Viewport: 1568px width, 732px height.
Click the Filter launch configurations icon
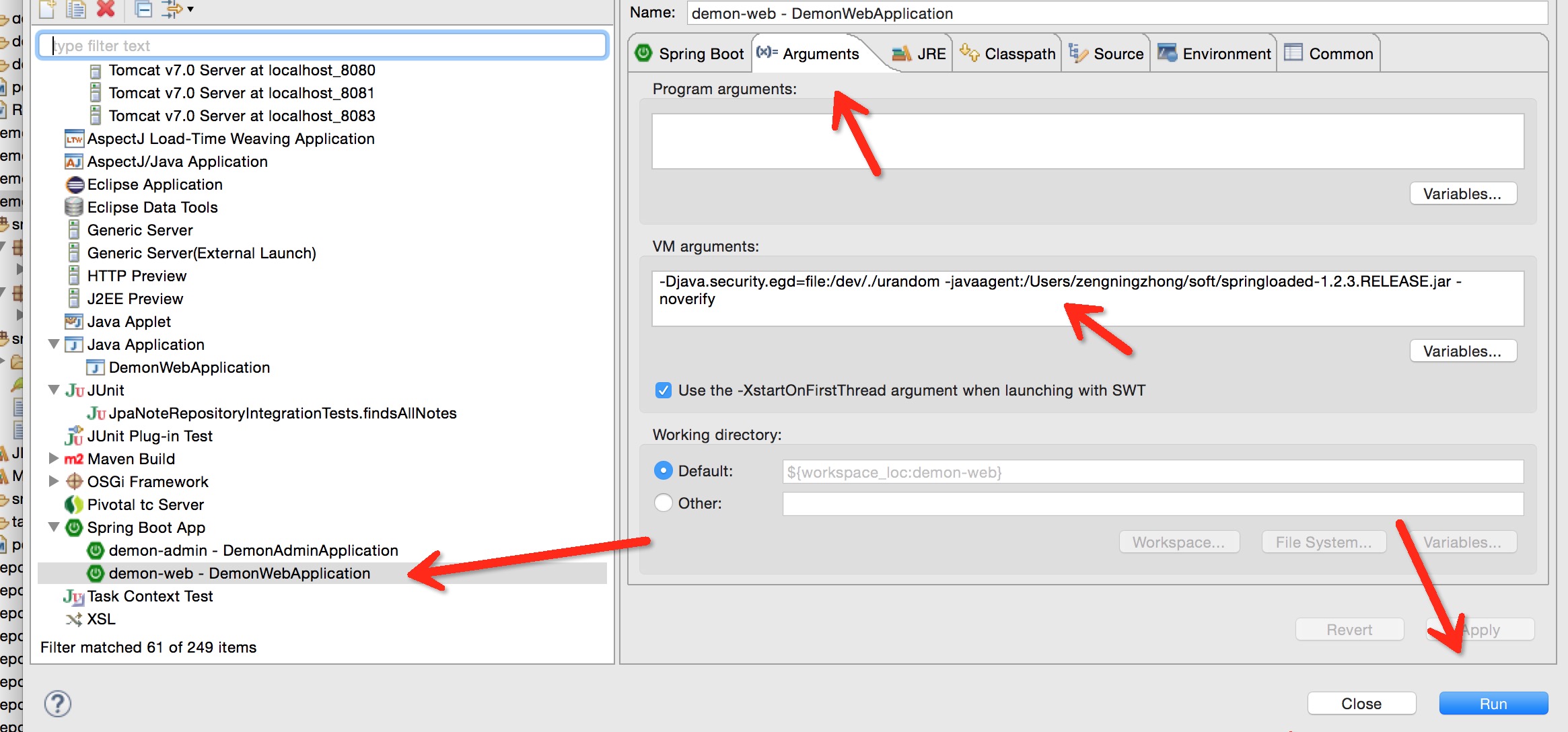[172, 8]
